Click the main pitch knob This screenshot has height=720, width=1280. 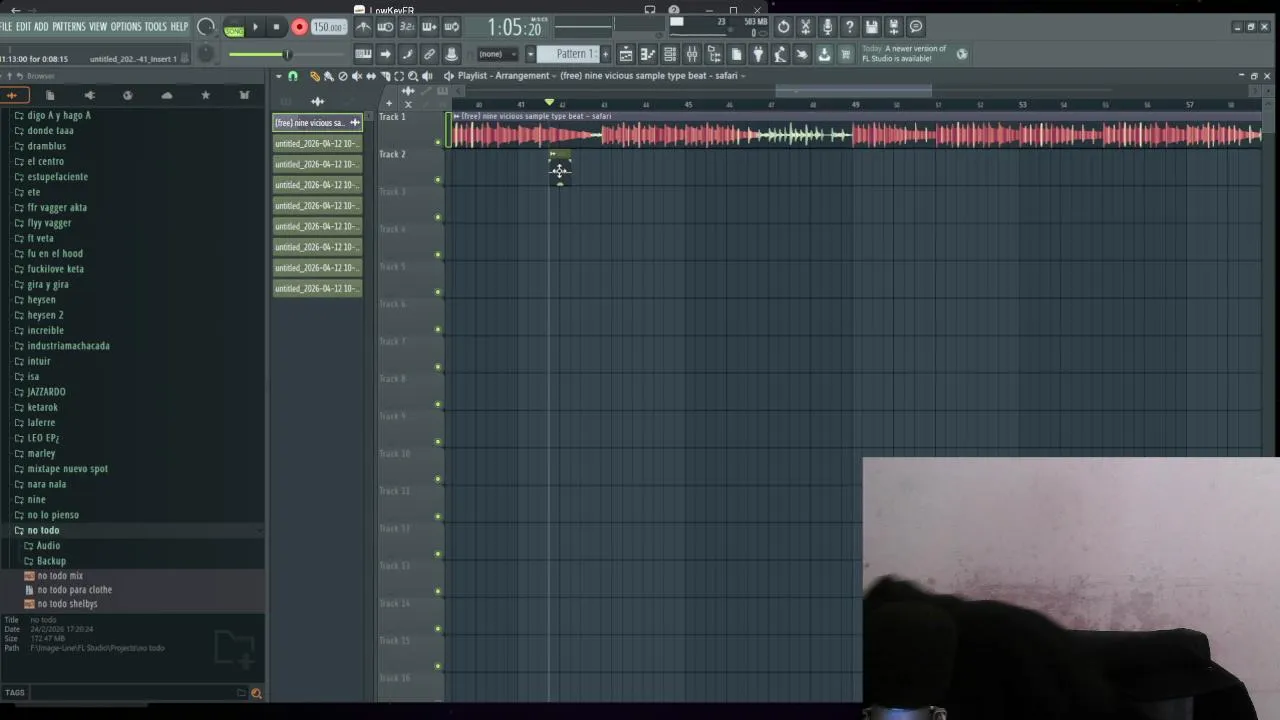pos(205,54)
